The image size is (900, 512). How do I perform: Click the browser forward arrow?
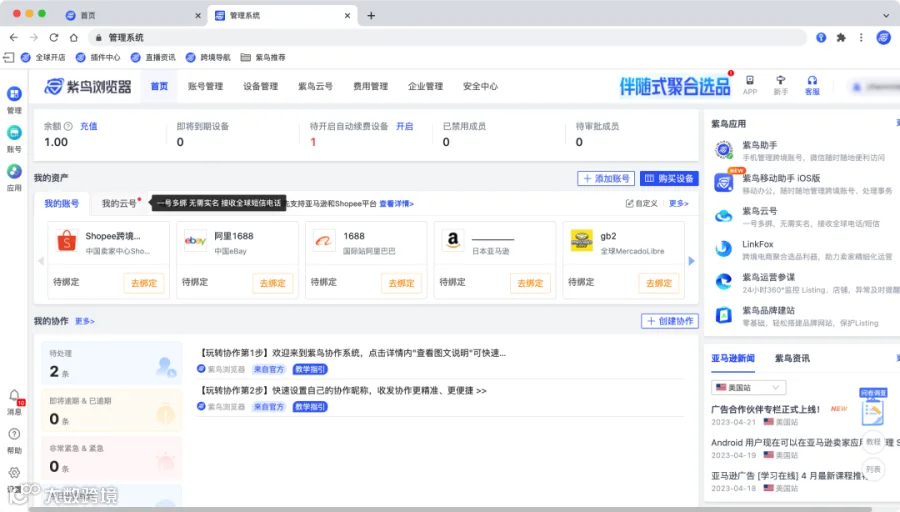coord(34,37)
